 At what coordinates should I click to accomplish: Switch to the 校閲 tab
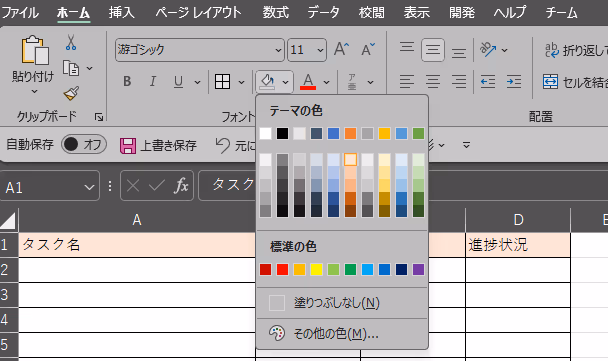click(x=371, y=12)
